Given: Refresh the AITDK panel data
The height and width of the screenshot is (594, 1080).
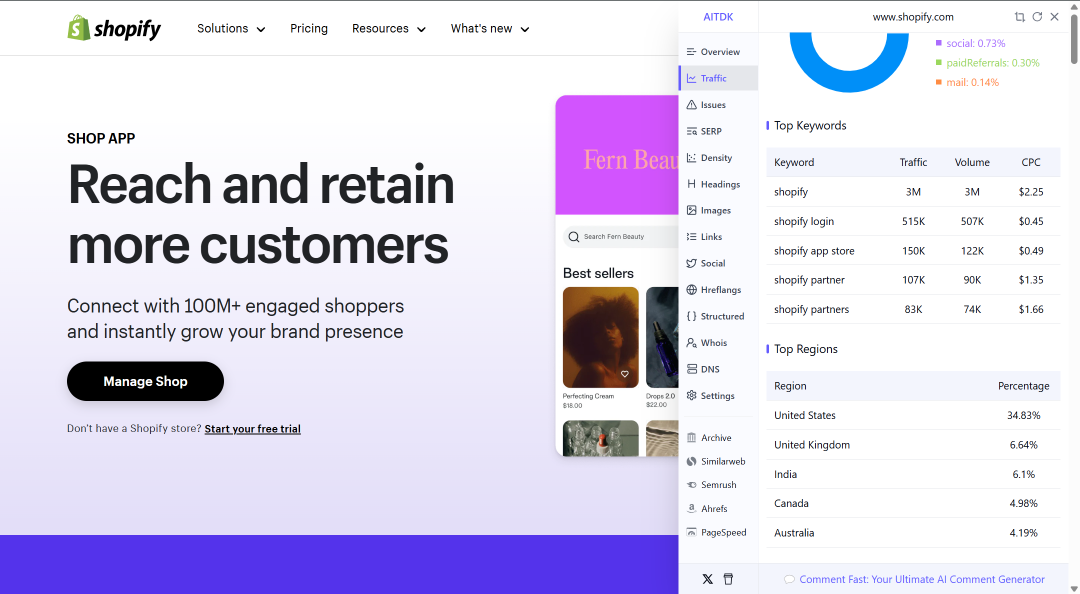Looking at the screenshot, I should (x=1037, y=17).
